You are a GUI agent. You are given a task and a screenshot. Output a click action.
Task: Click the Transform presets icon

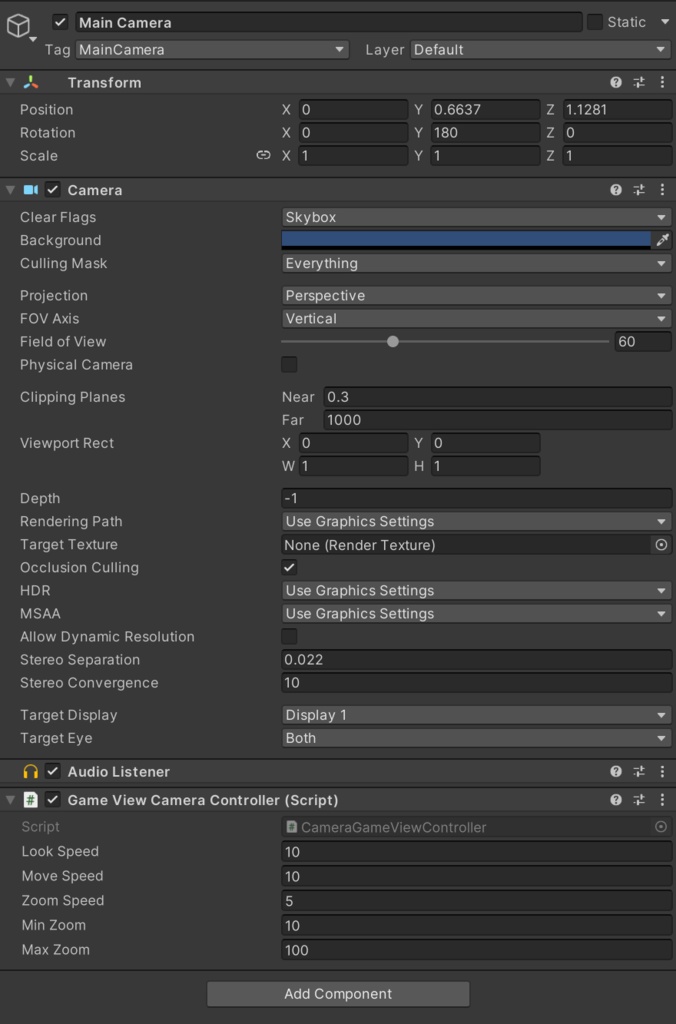tap(639, 82)
